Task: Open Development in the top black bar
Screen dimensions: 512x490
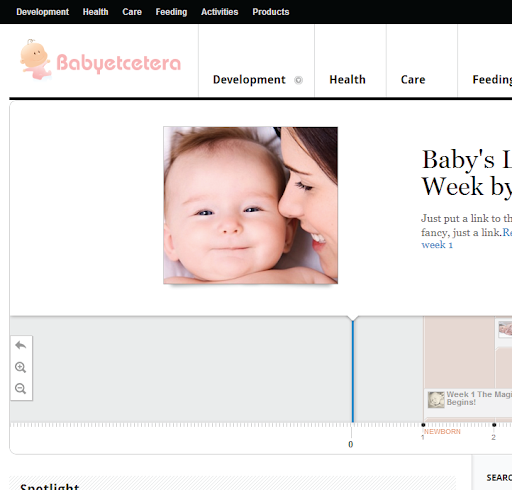Action: [x=43, y=12]
